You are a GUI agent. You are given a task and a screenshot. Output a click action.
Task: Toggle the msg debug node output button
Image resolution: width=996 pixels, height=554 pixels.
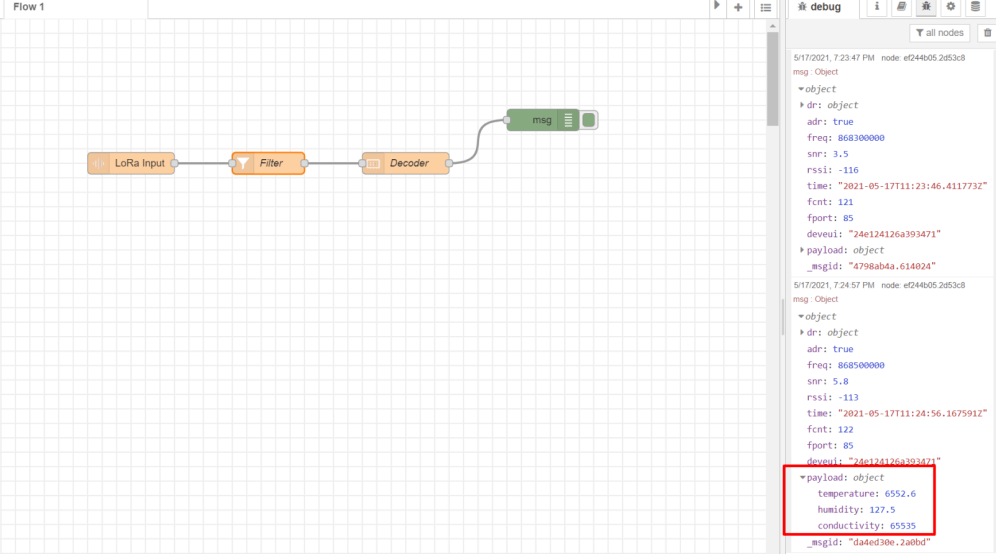589,120
